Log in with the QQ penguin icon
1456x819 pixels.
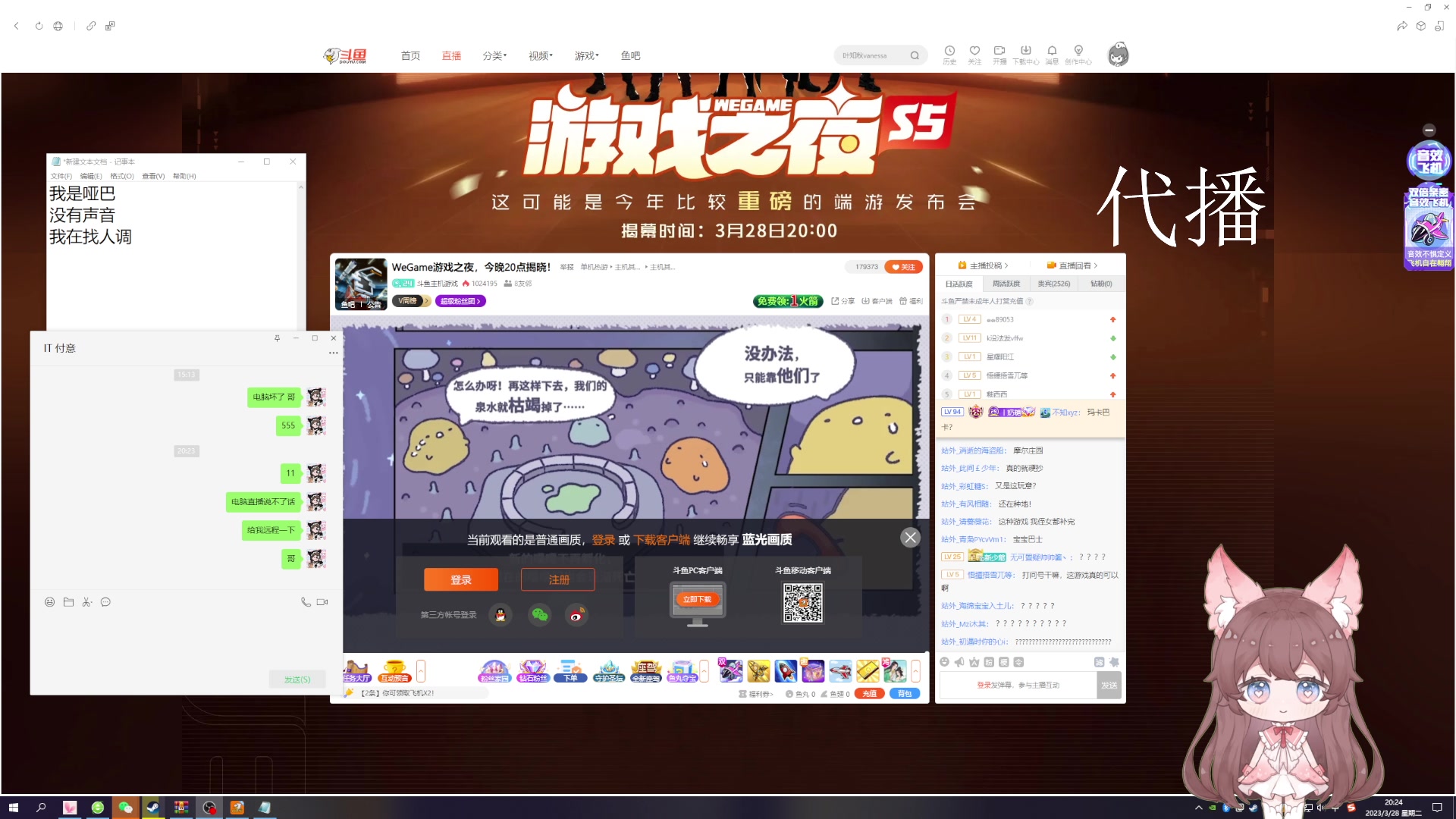500,615
